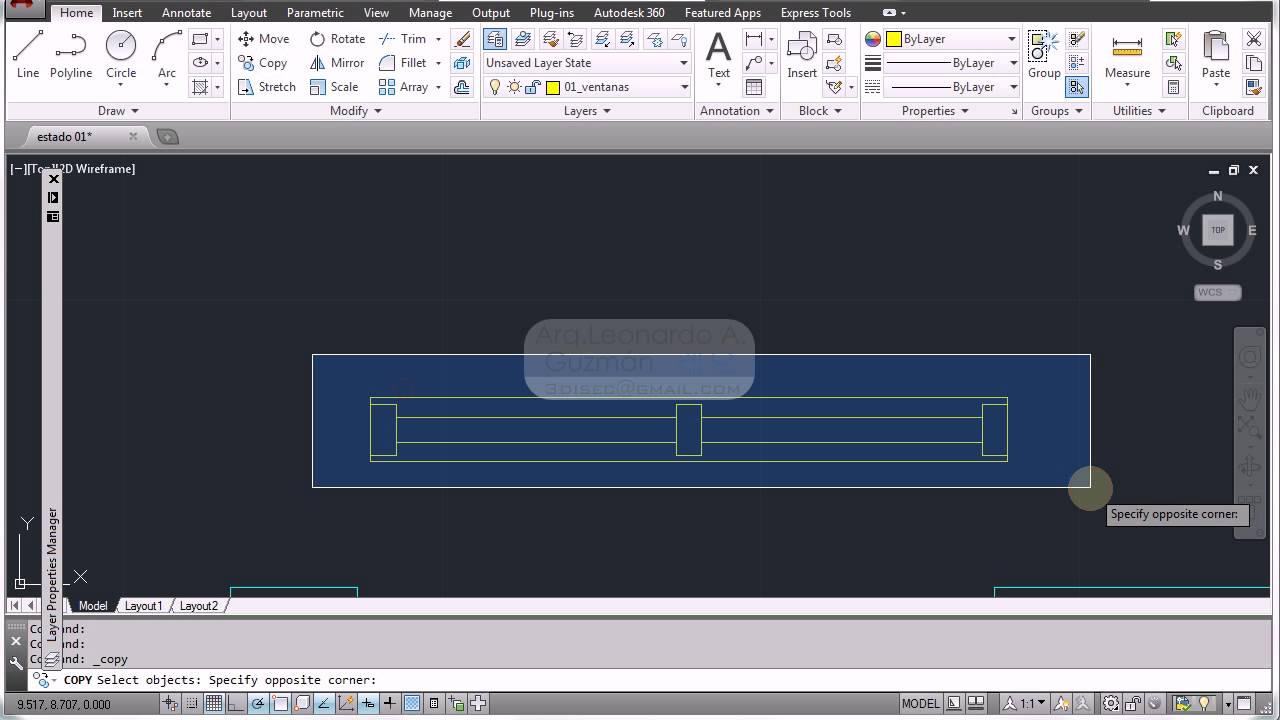Select the Polyline tool
1280x720 pixels.
click(71, 55)
